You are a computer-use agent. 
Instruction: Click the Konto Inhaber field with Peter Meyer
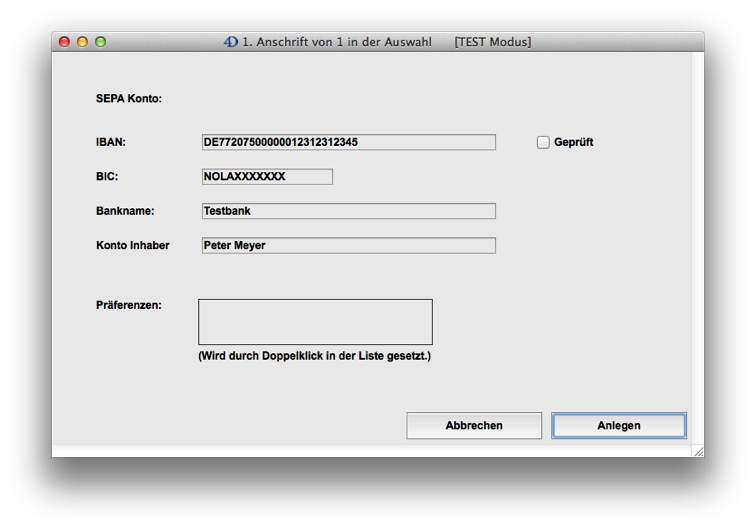(348, 245)
